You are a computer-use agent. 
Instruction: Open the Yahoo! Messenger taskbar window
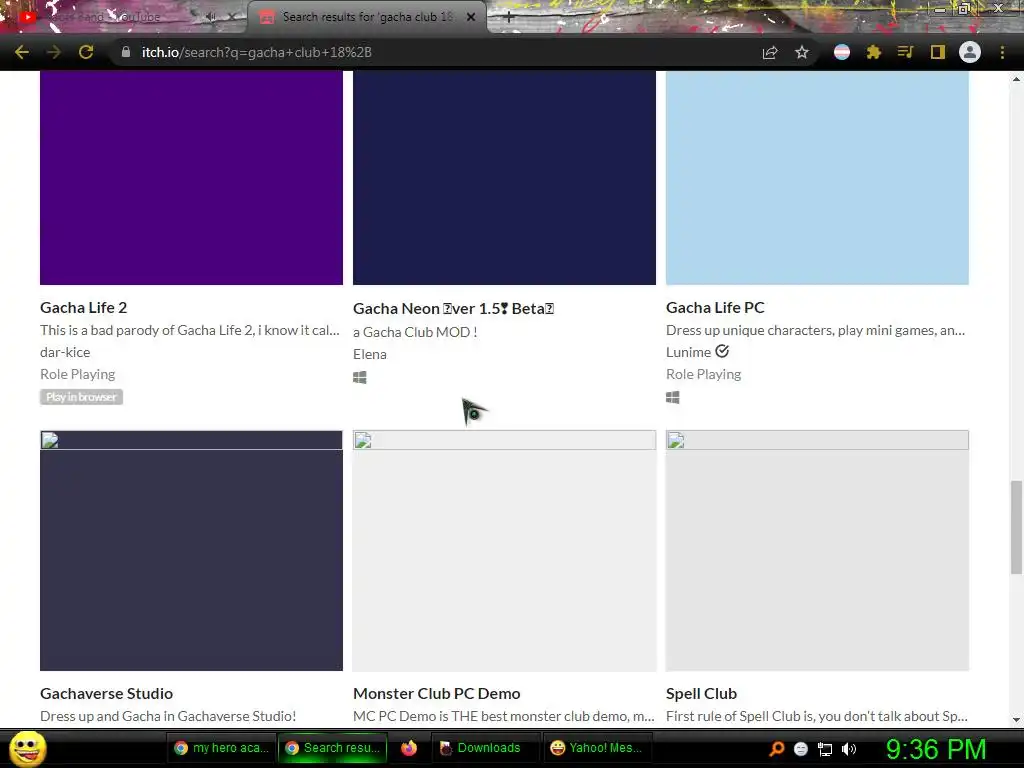point(597,748)
